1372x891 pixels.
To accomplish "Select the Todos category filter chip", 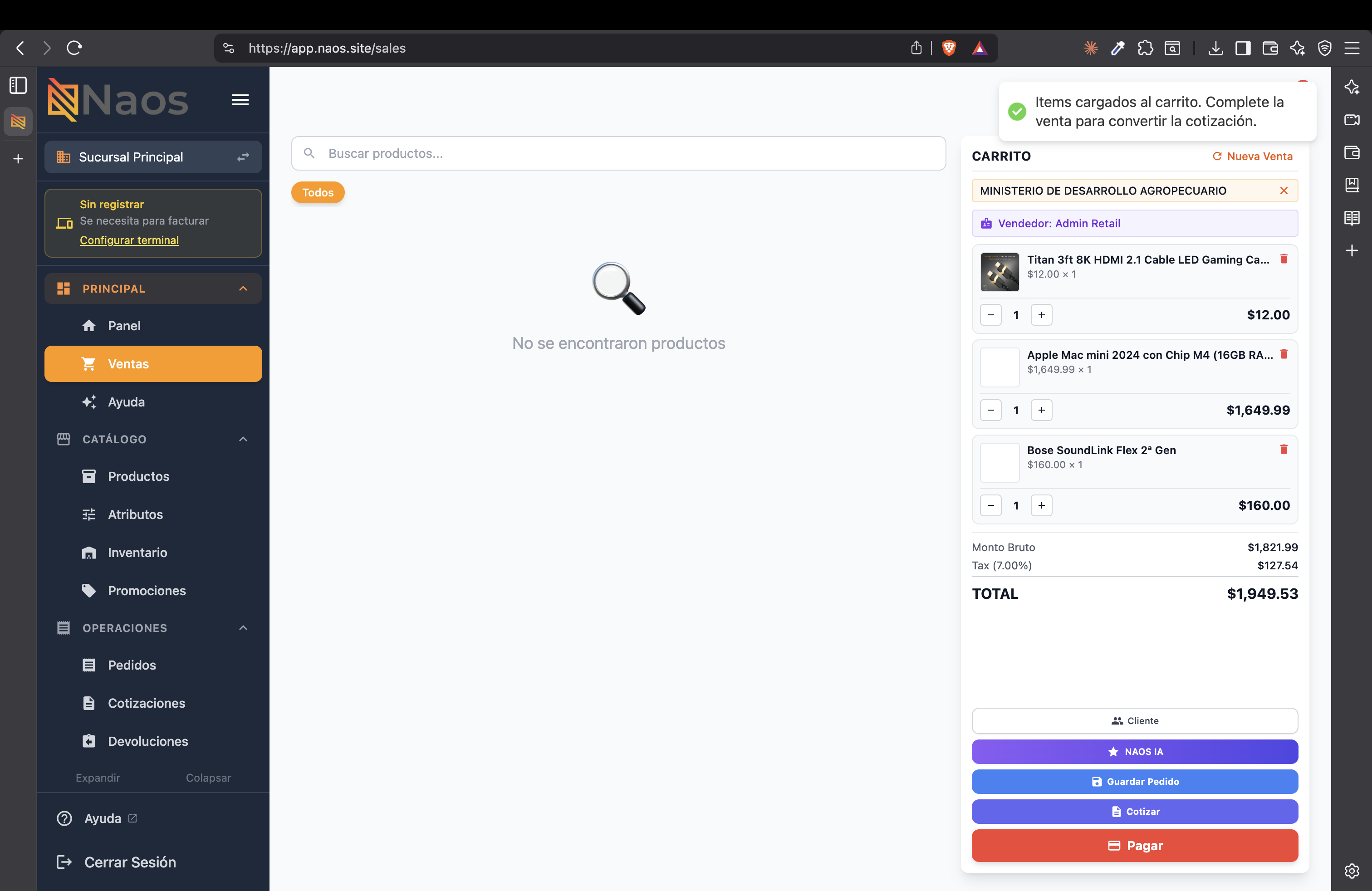I will pyautogui.click(x=318, y=192).
